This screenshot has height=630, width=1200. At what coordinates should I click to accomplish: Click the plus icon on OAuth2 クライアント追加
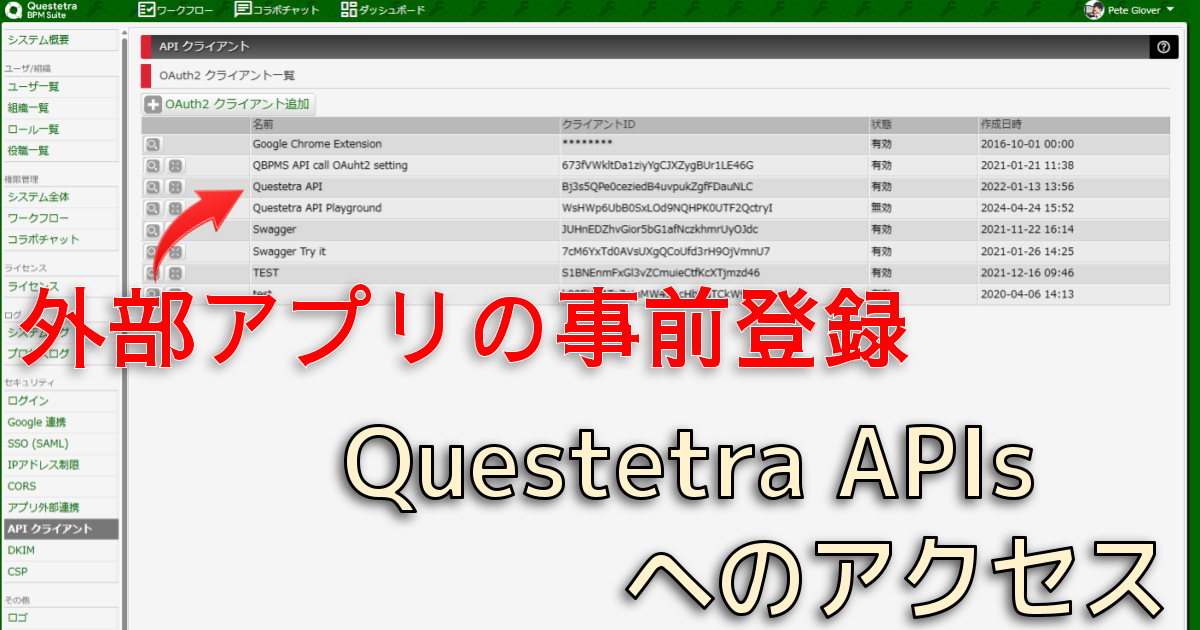coord(153,104)
